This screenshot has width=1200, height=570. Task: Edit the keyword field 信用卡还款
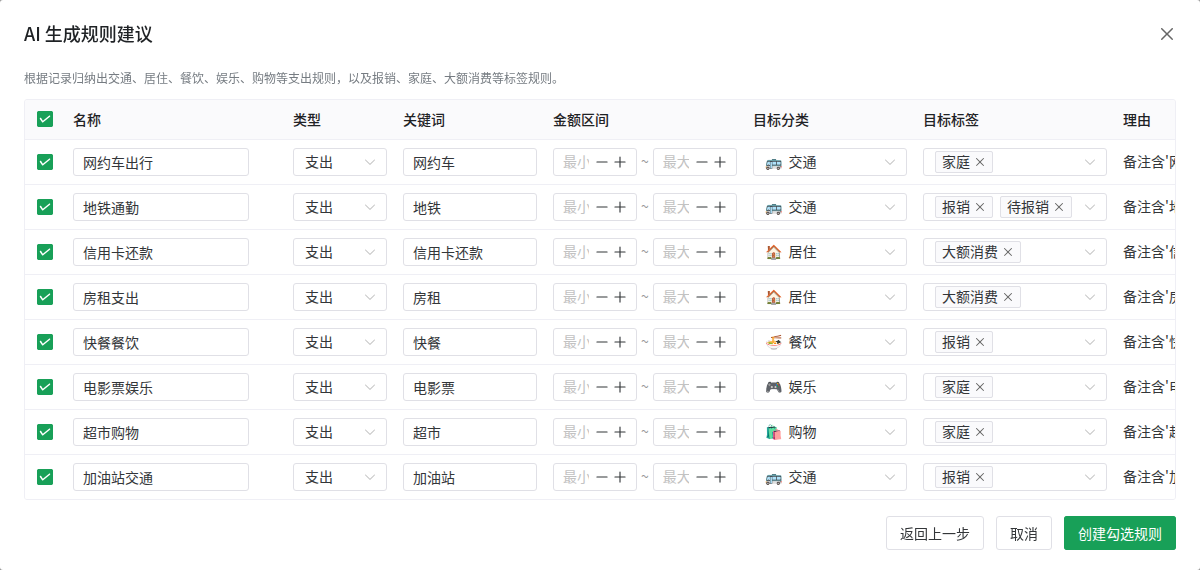point(470,252)
